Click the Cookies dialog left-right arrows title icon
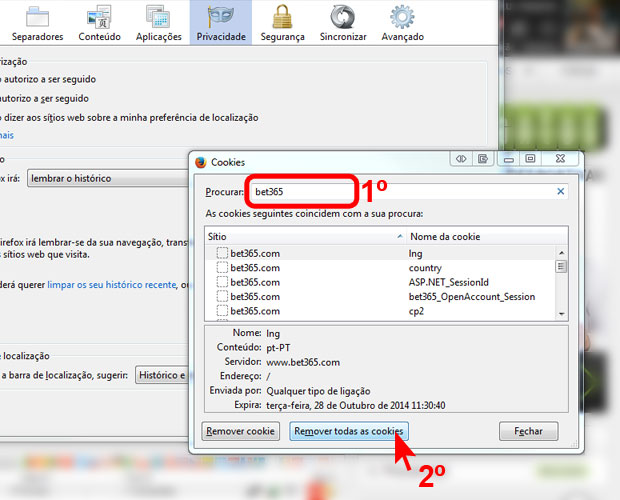Image resolution: width=620 pixels, height=500 pixels. (461, 159)
